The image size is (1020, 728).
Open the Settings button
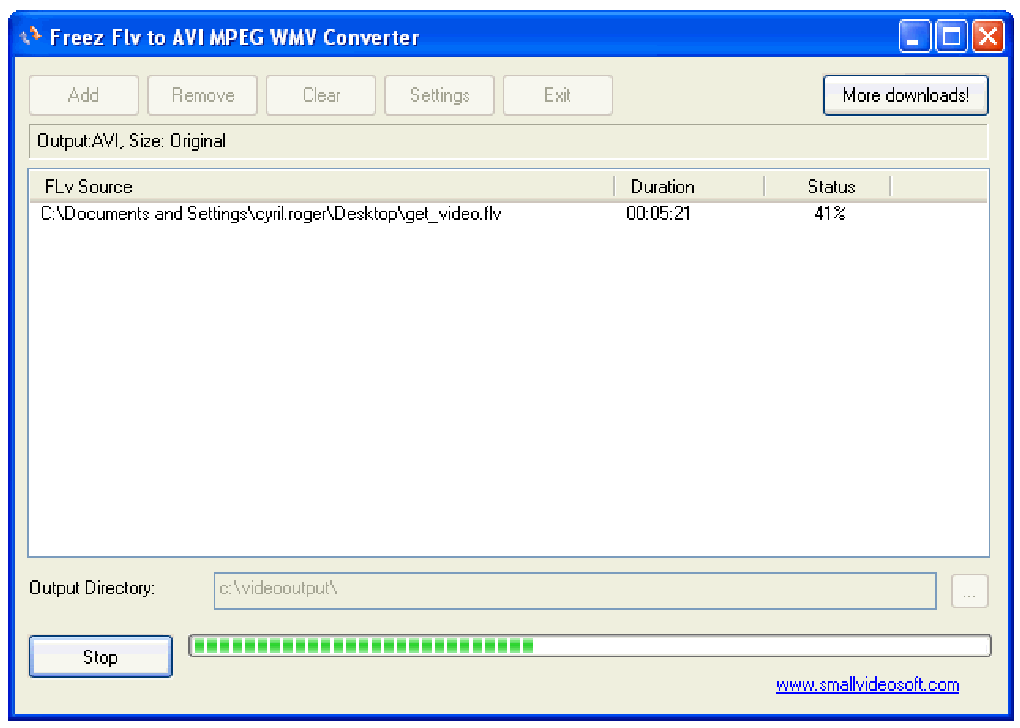(439, 95)
